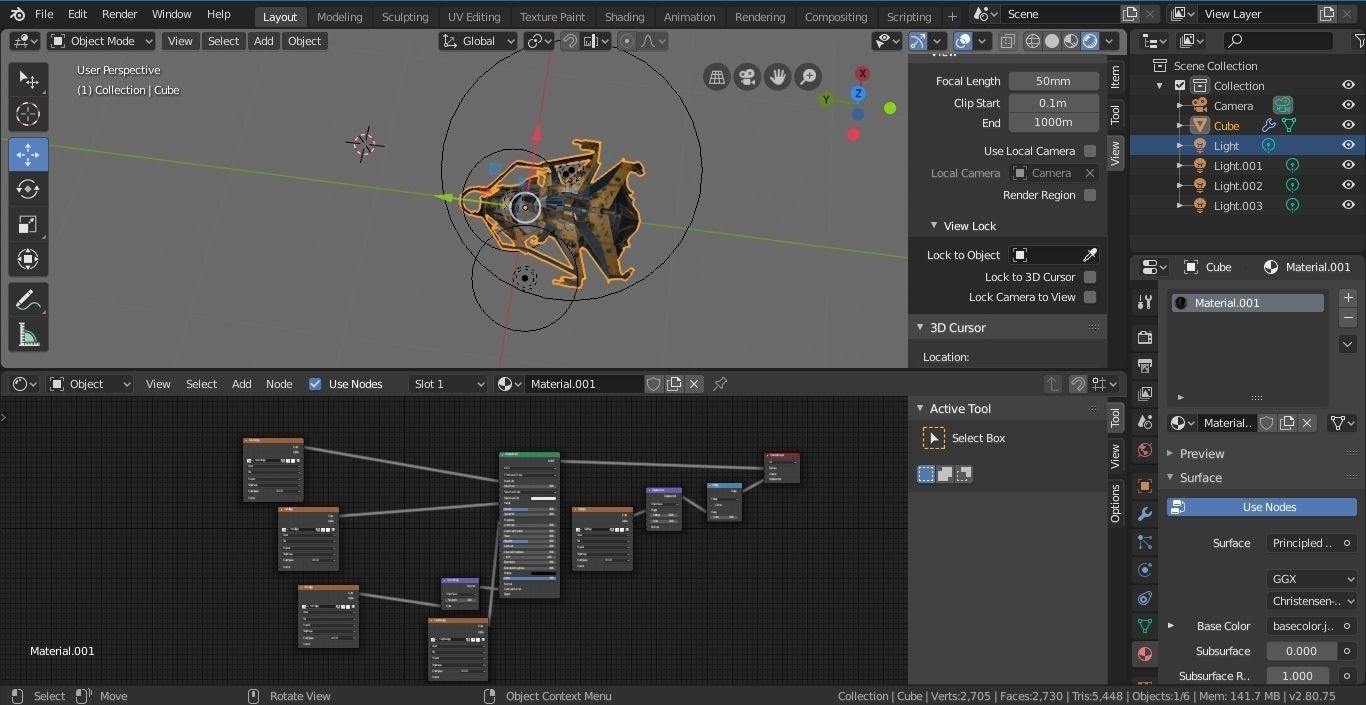Enable Use Local Camera checkbox
The width and height of the screenshot is (1366, 705).
point(1090,151)
